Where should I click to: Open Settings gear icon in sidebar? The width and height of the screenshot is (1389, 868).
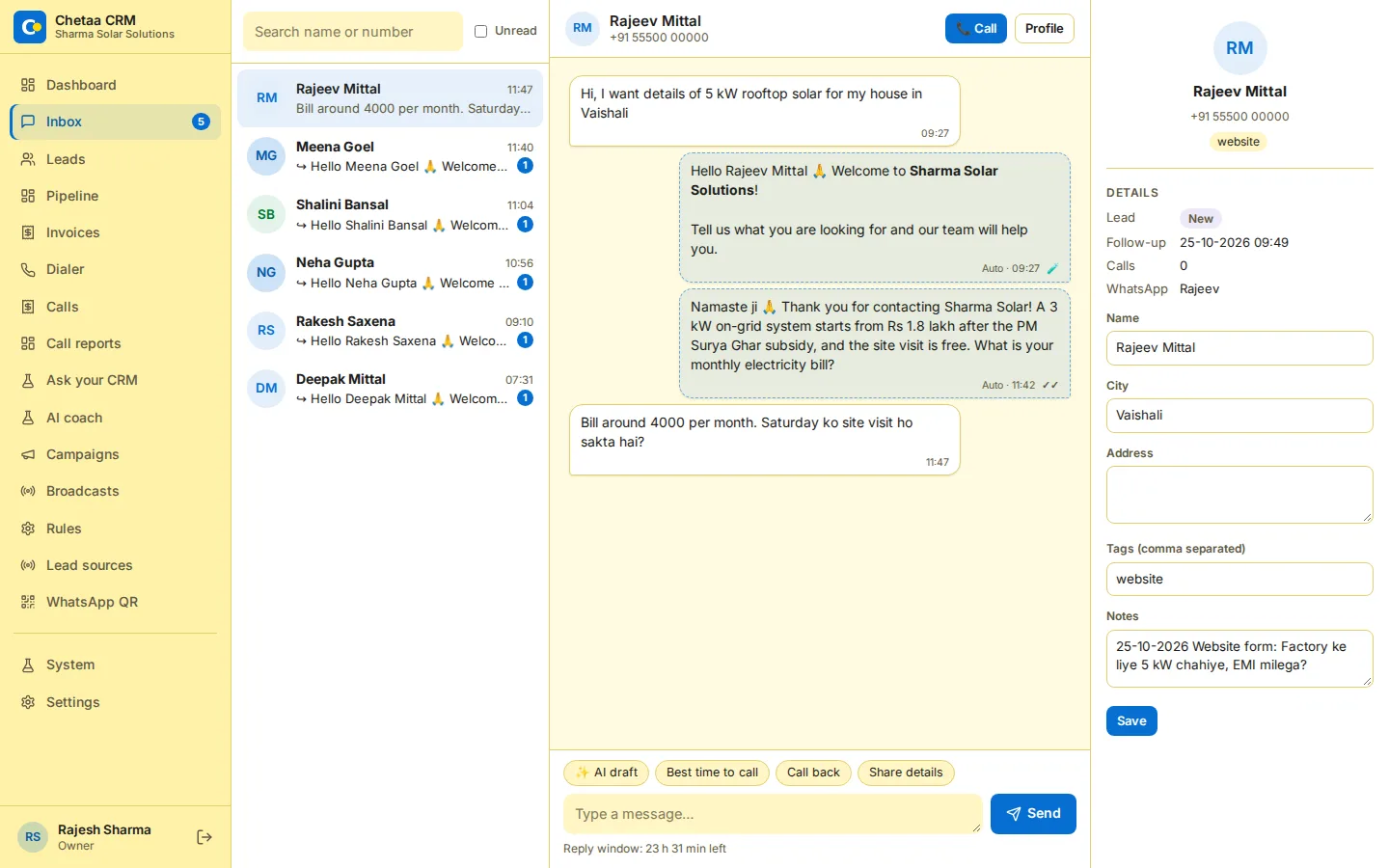coord(28,702)
